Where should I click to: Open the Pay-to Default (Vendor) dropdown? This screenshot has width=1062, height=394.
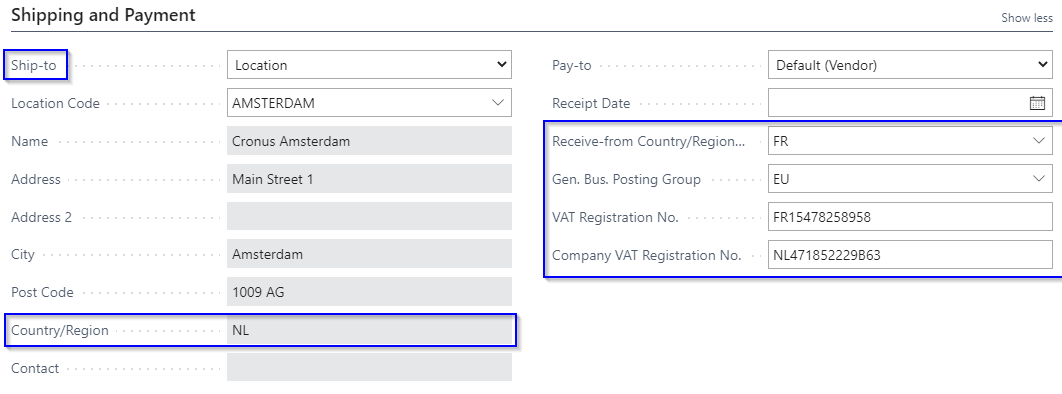pos(910,65)
